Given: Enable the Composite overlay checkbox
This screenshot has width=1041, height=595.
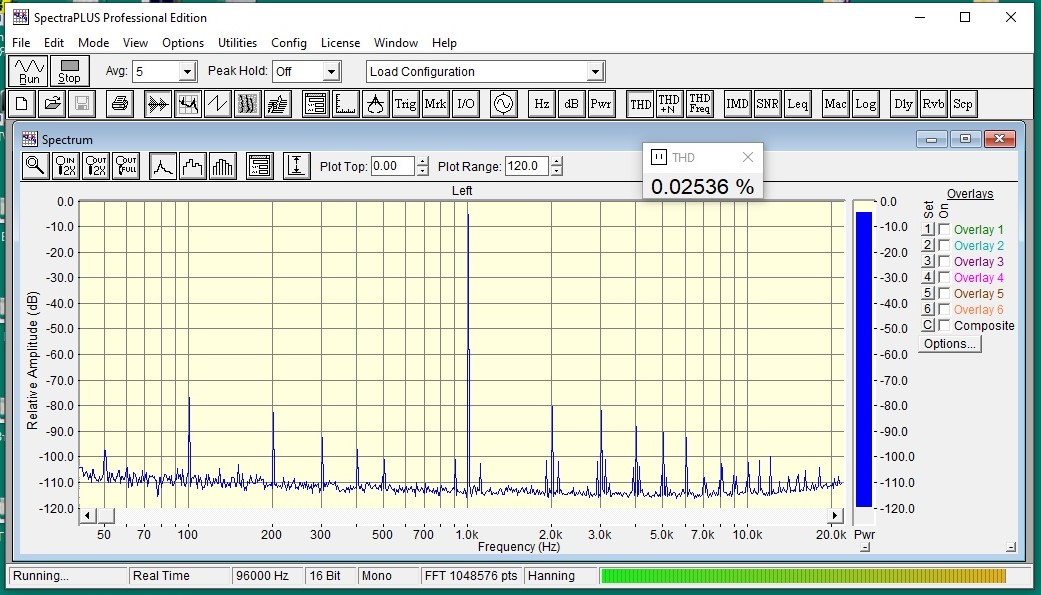Looking at the screenshot, I should (944, 325).
